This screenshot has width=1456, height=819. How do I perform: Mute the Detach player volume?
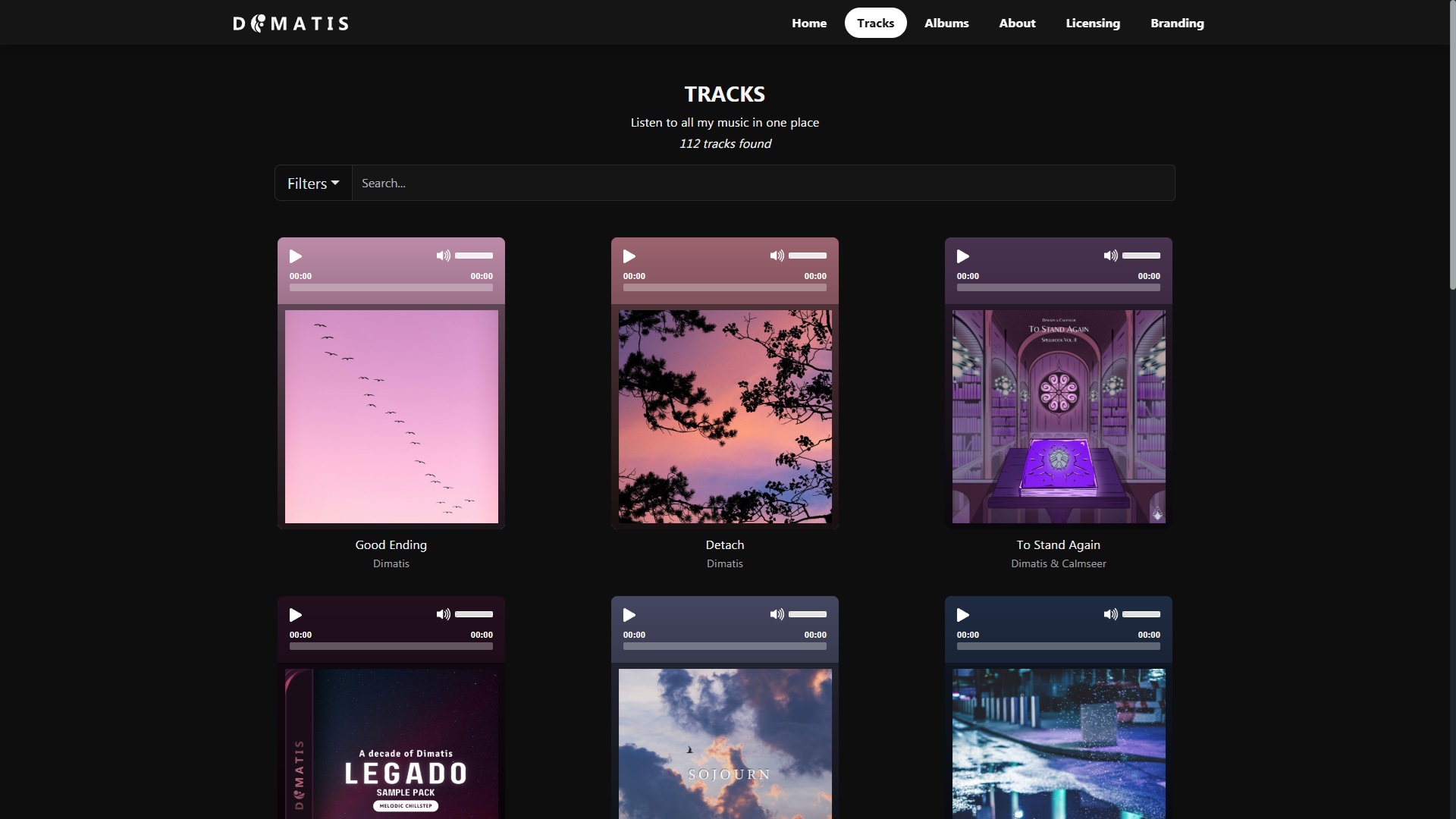point(777,256)
